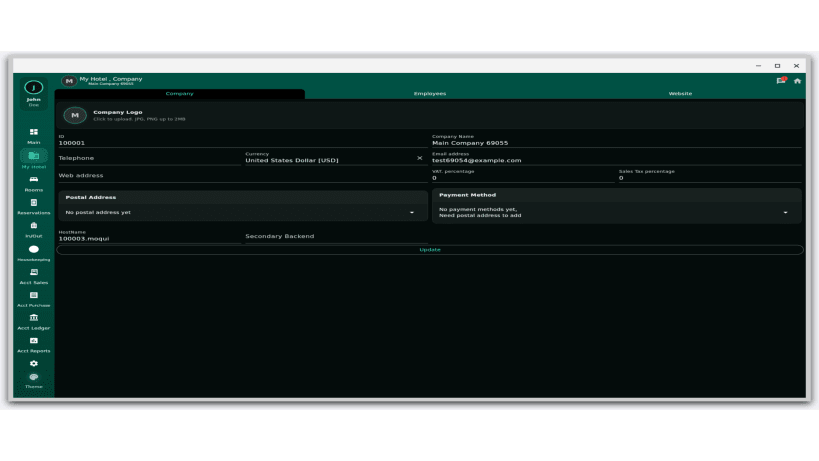Focus the Web address input field
Screen dimensions: 819x461
[242, 175]
